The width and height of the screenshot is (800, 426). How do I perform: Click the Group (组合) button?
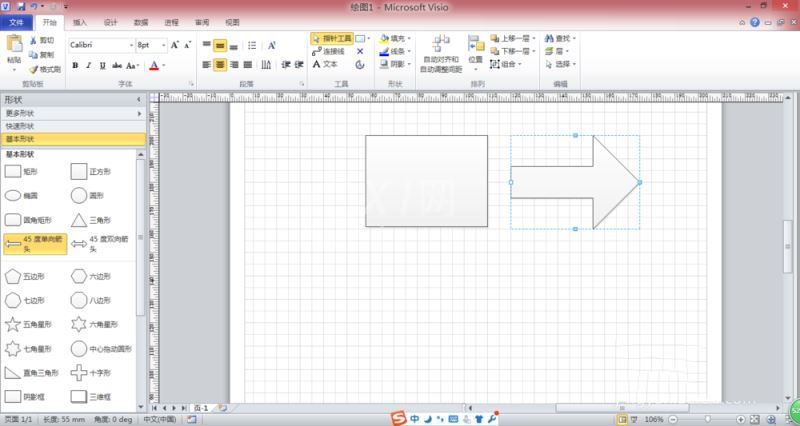(x=506, y=64)
